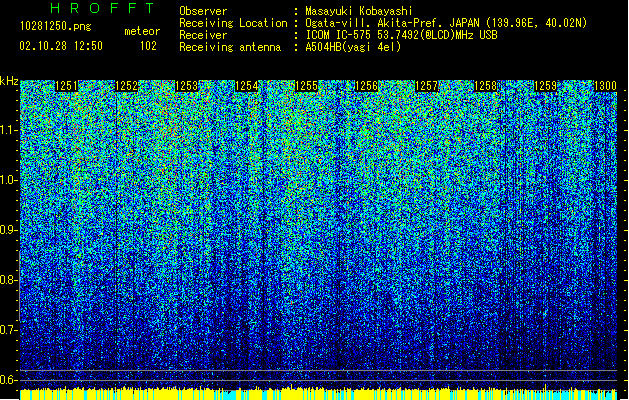Click the date stamp 02.10.28 12:50

[61, 46]
